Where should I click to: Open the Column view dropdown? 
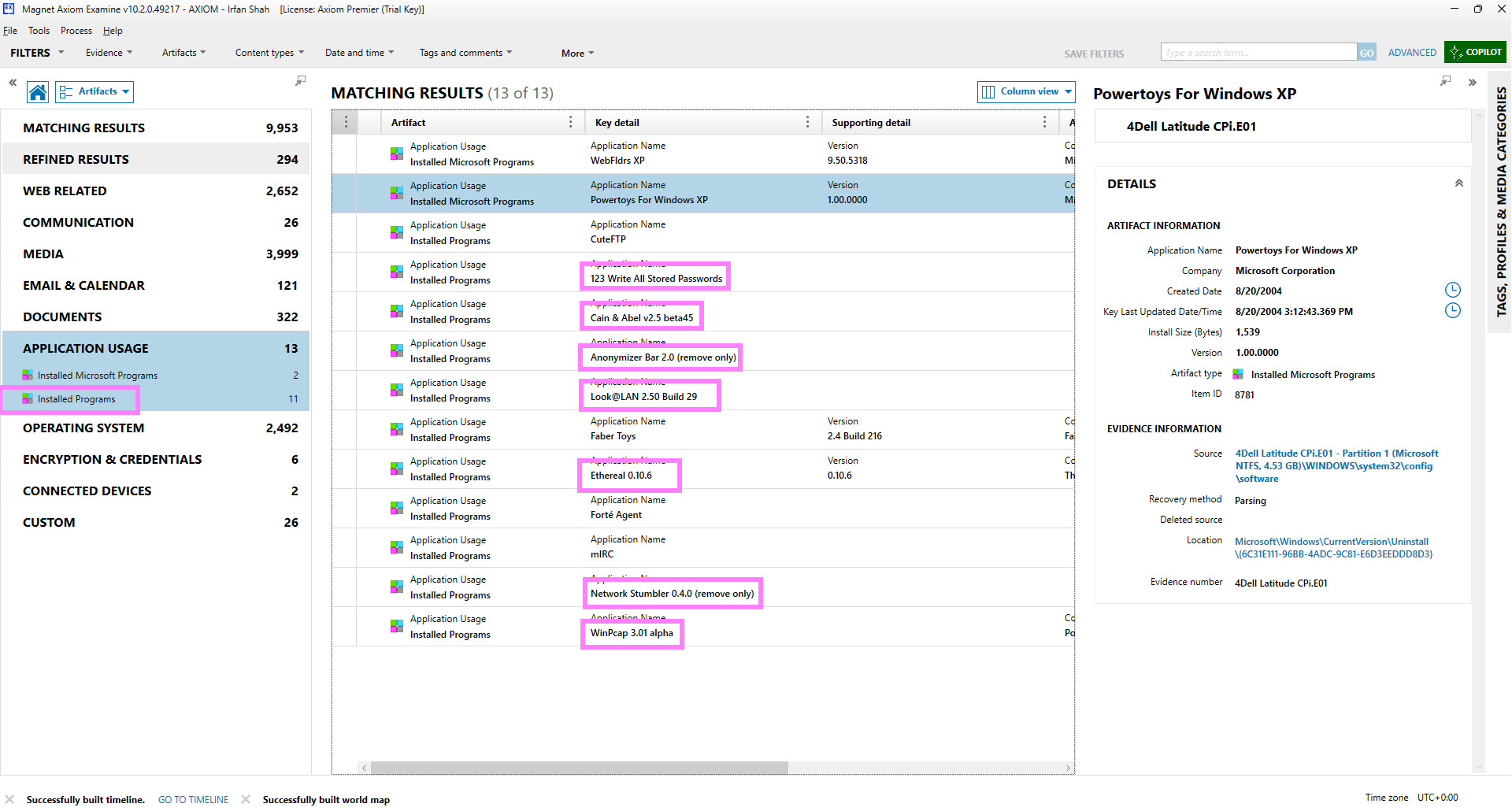point(1026,91)
